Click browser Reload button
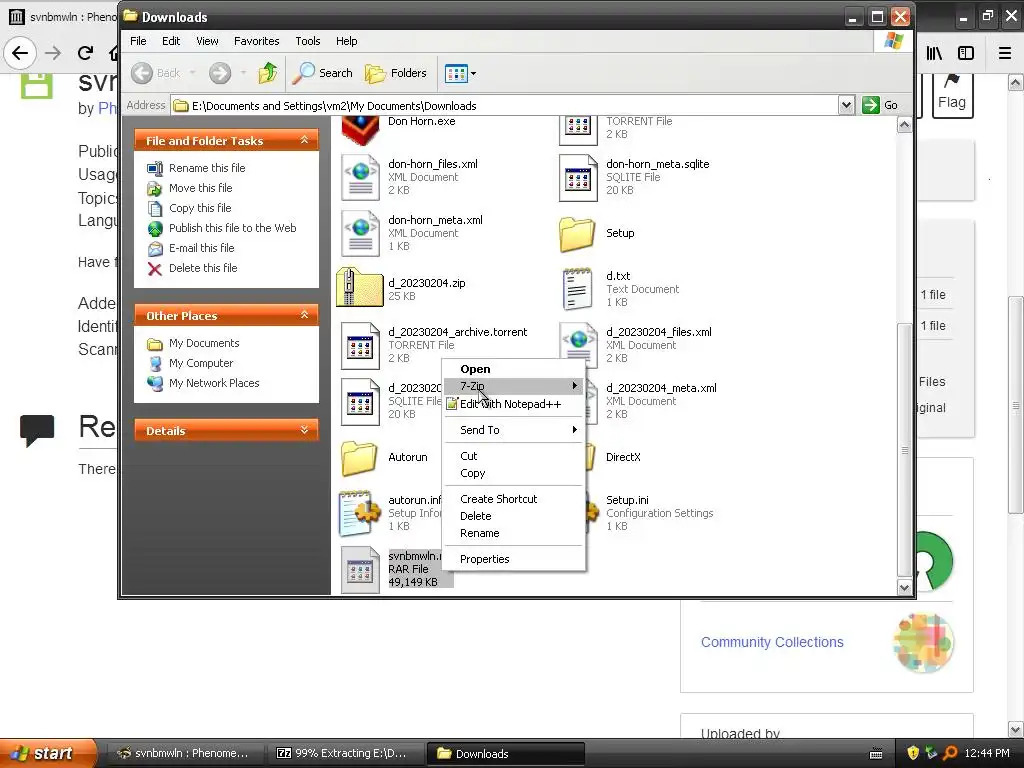The image size is (1024, 768). pyautogui.click(x=85, y=53)
